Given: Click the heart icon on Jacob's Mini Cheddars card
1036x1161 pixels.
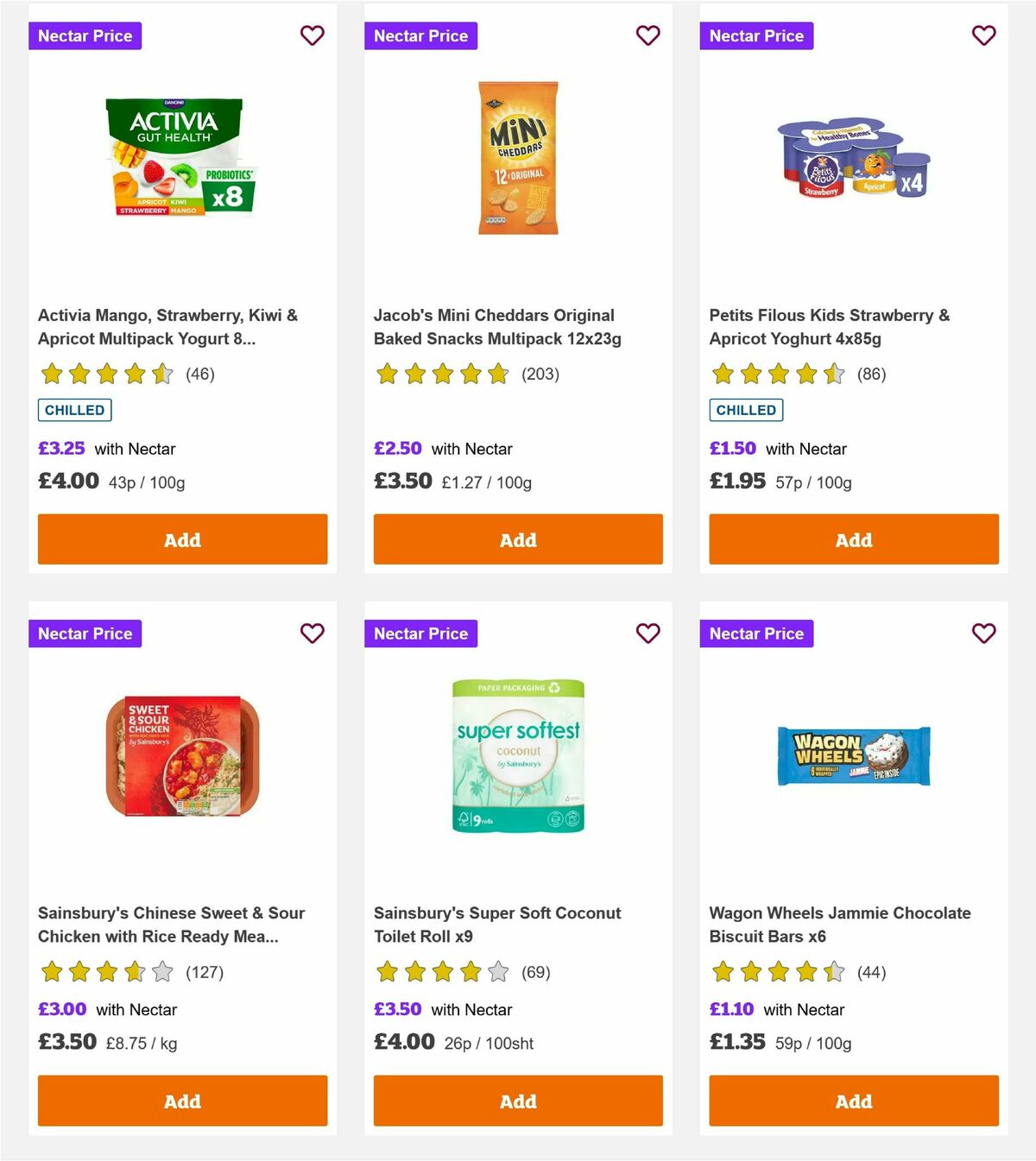Looking at the screenshot, I should coord(647,35).
